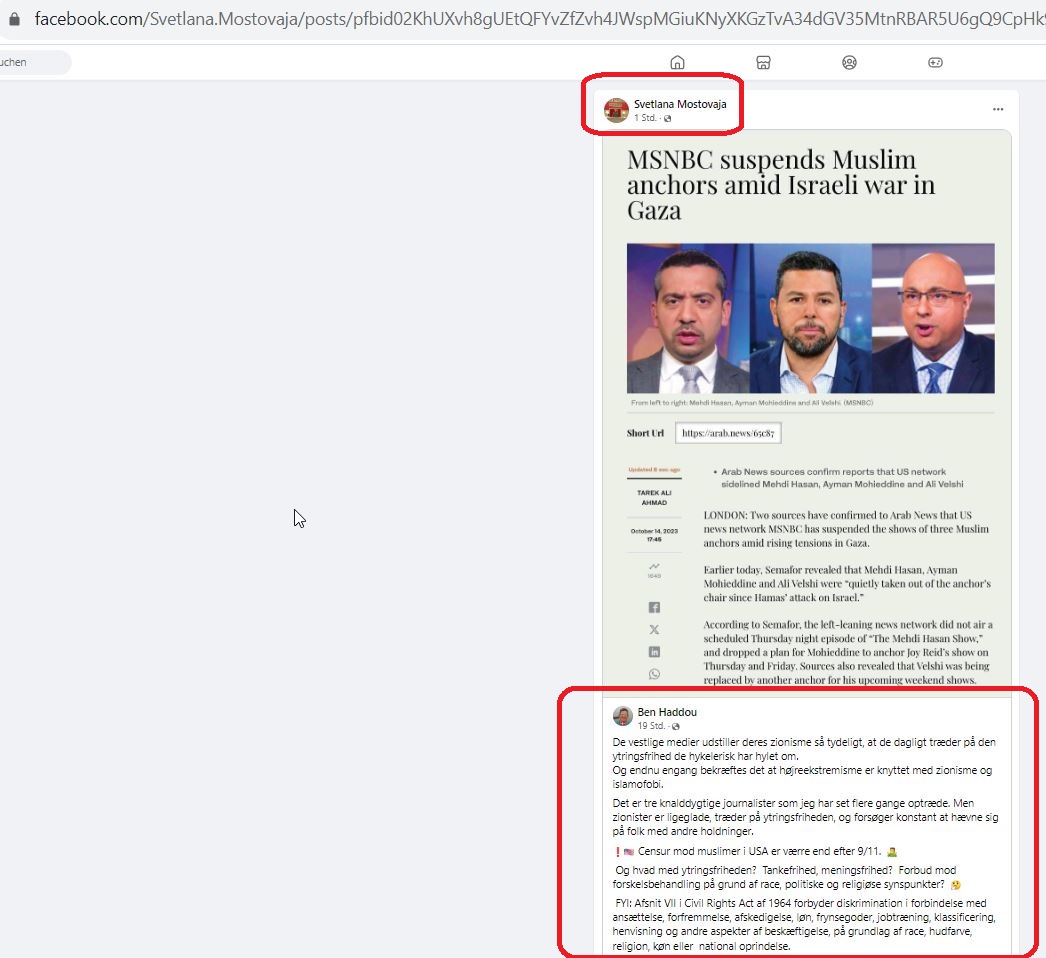
Task: Click the 1 Std. post timestamp
Action: tap(644, 118)
